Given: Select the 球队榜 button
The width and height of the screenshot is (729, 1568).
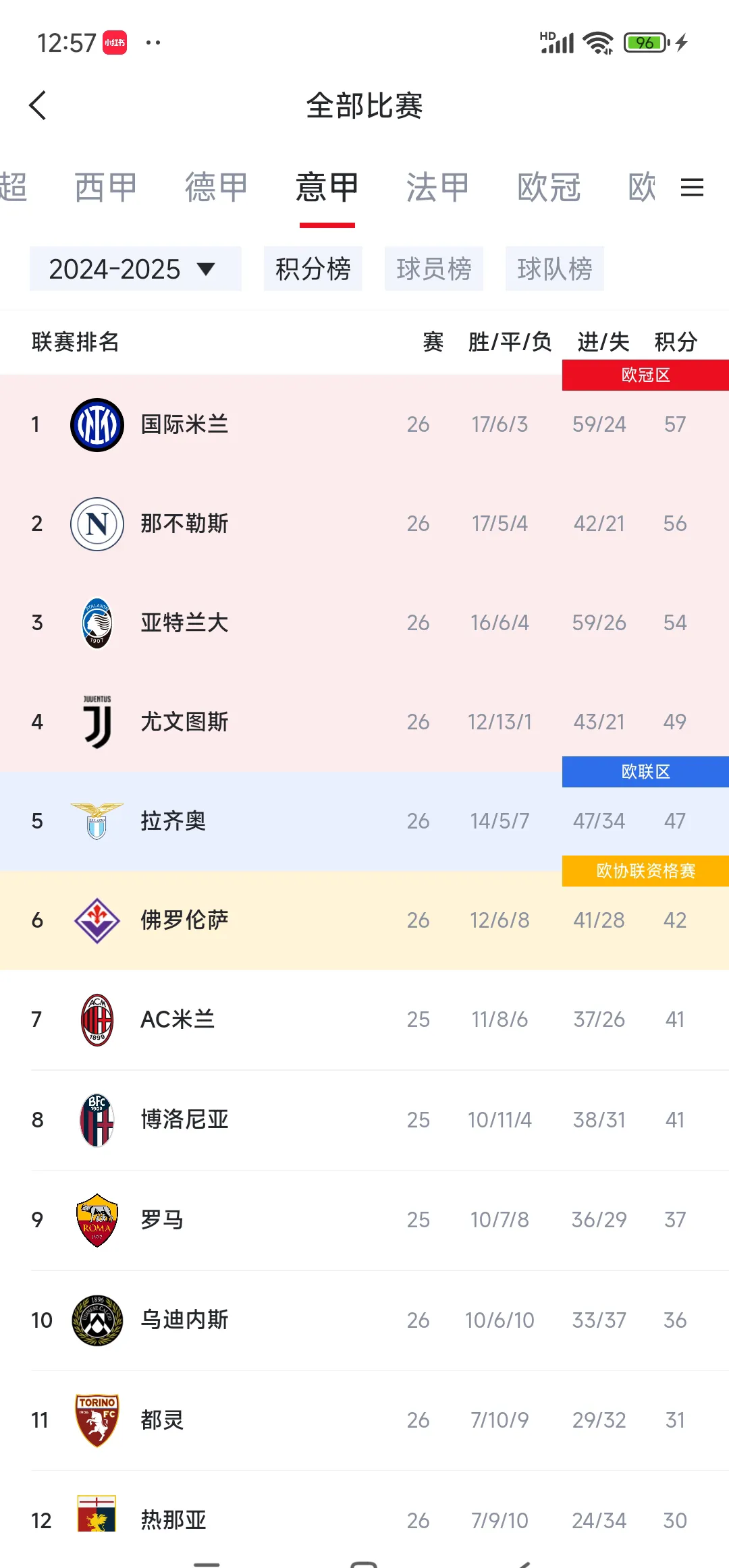Looking at the screenshot, I should [555, 268].
